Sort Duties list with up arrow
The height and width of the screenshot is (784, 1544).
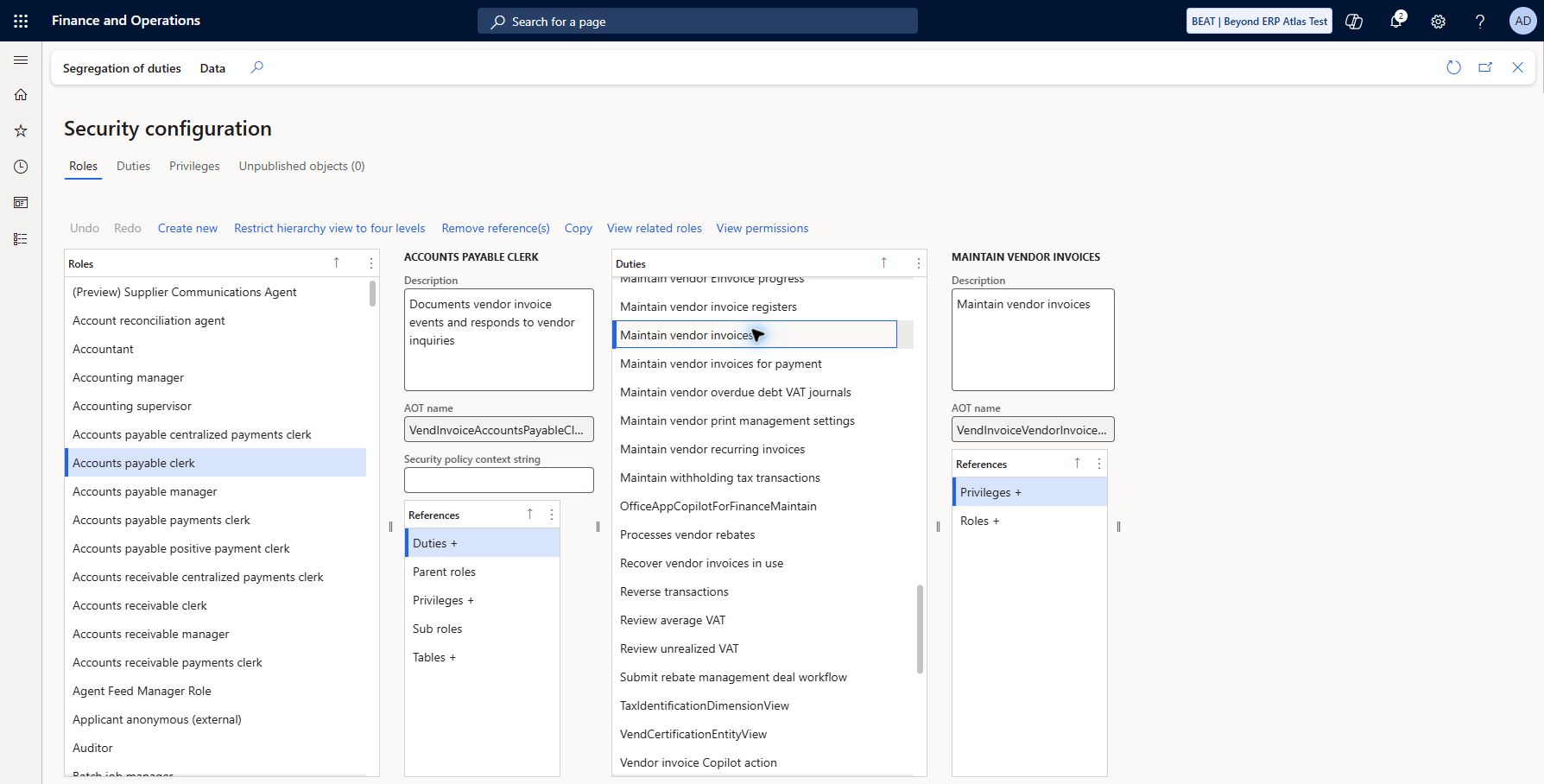point(883,263)
